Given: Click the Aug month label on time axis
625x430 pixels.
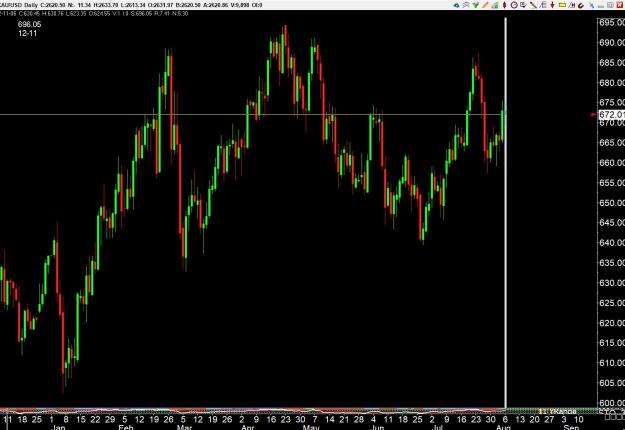Looking at the screenshot, I should tap(503, 427).
